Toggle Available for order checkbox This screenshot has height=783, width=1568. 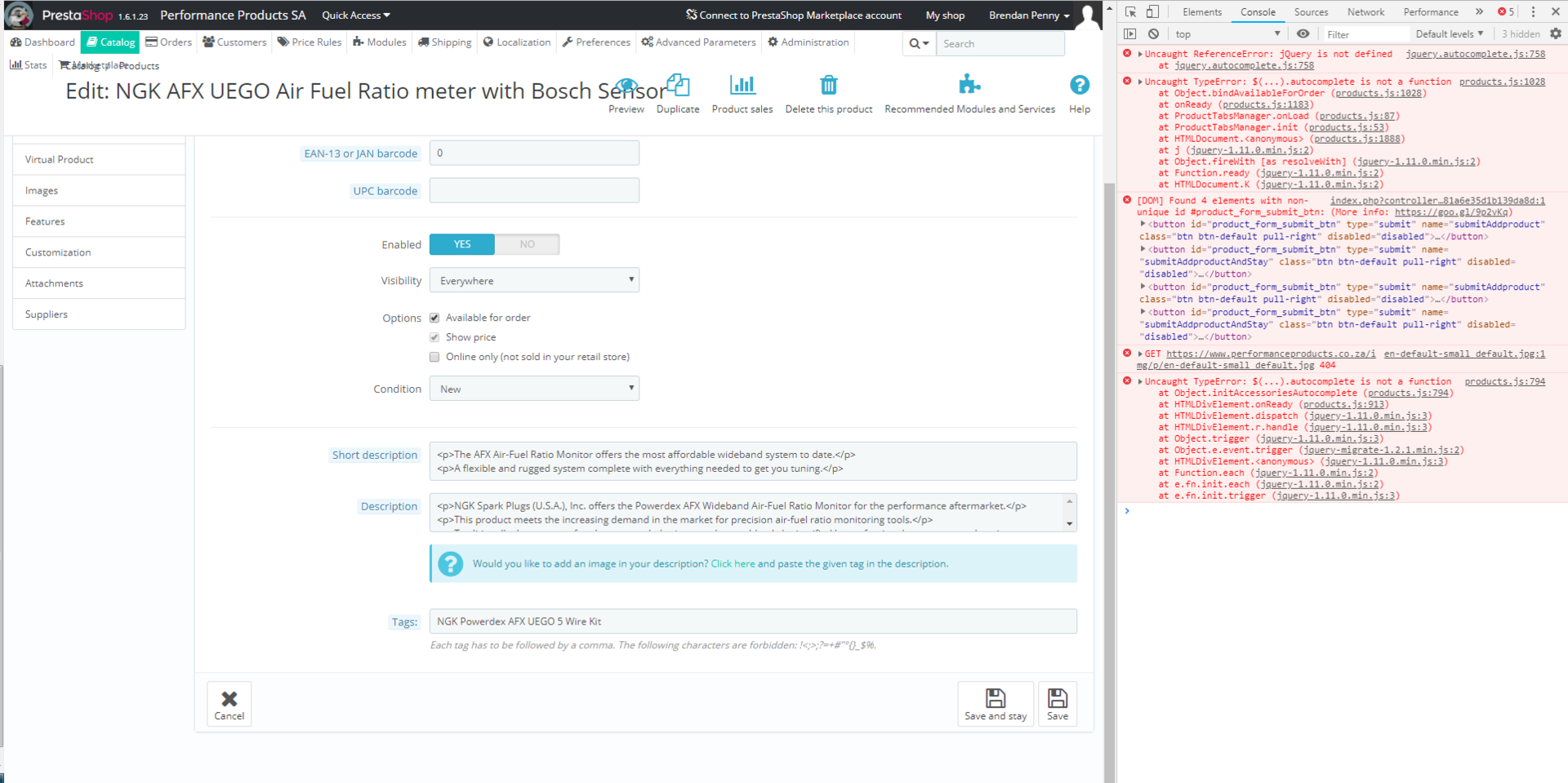pyautogui.click(x=434, y=318)
